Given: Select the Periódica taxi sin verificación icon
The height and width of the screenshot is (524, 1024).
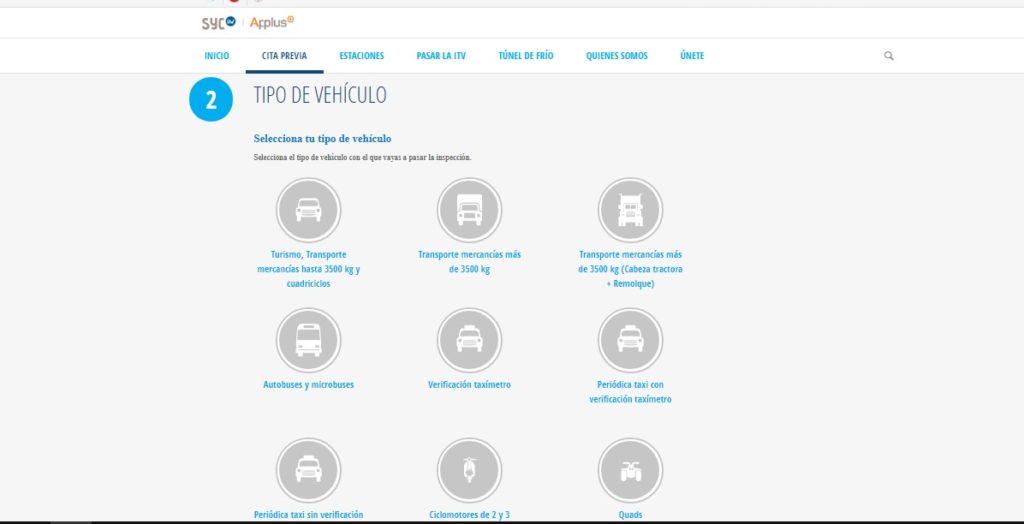Looking at the screenshot, I should click(x=308, y=470).
